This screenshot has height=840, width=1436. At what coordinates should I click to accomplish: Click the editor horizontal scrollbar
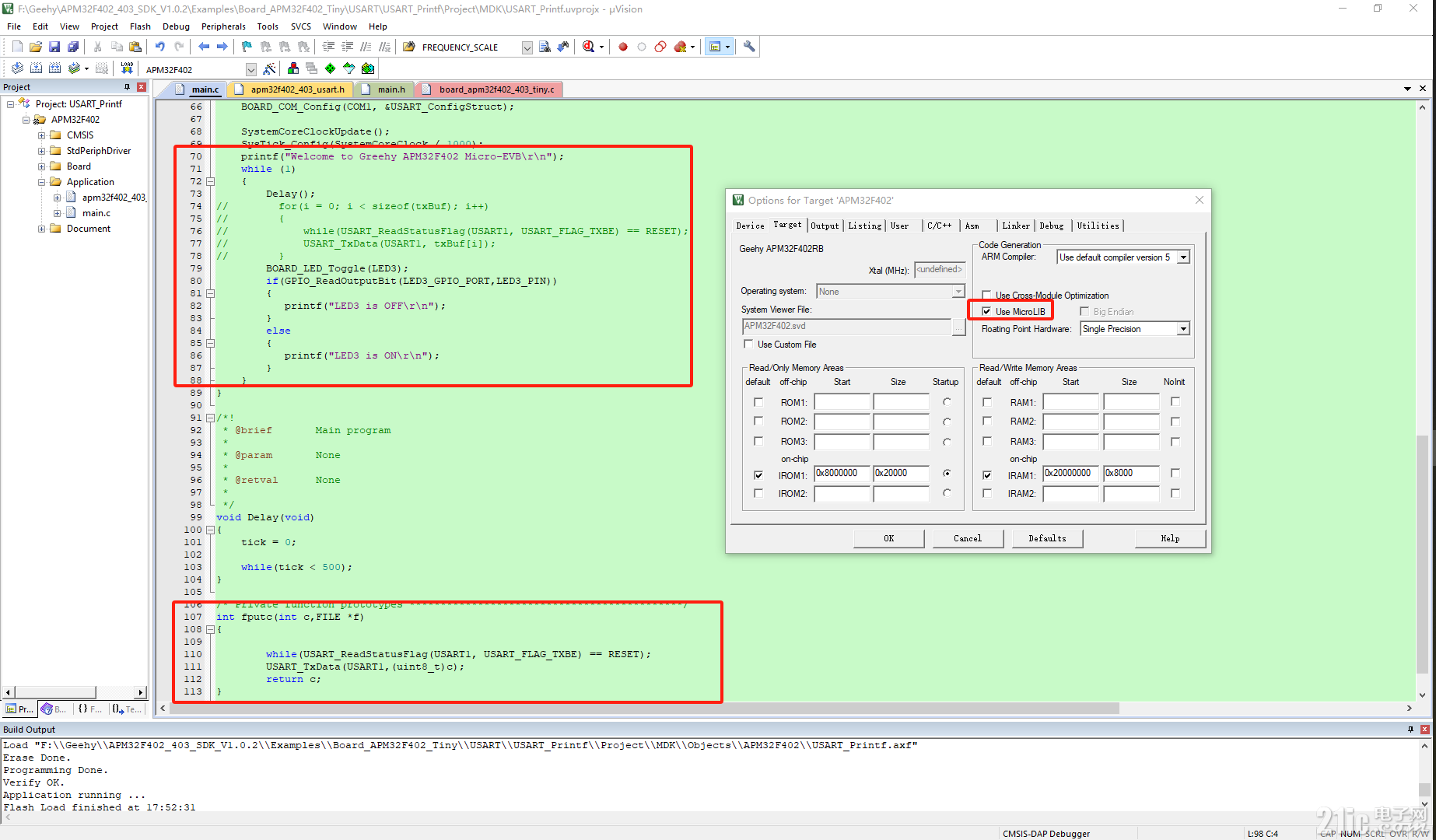pos(644,708)
